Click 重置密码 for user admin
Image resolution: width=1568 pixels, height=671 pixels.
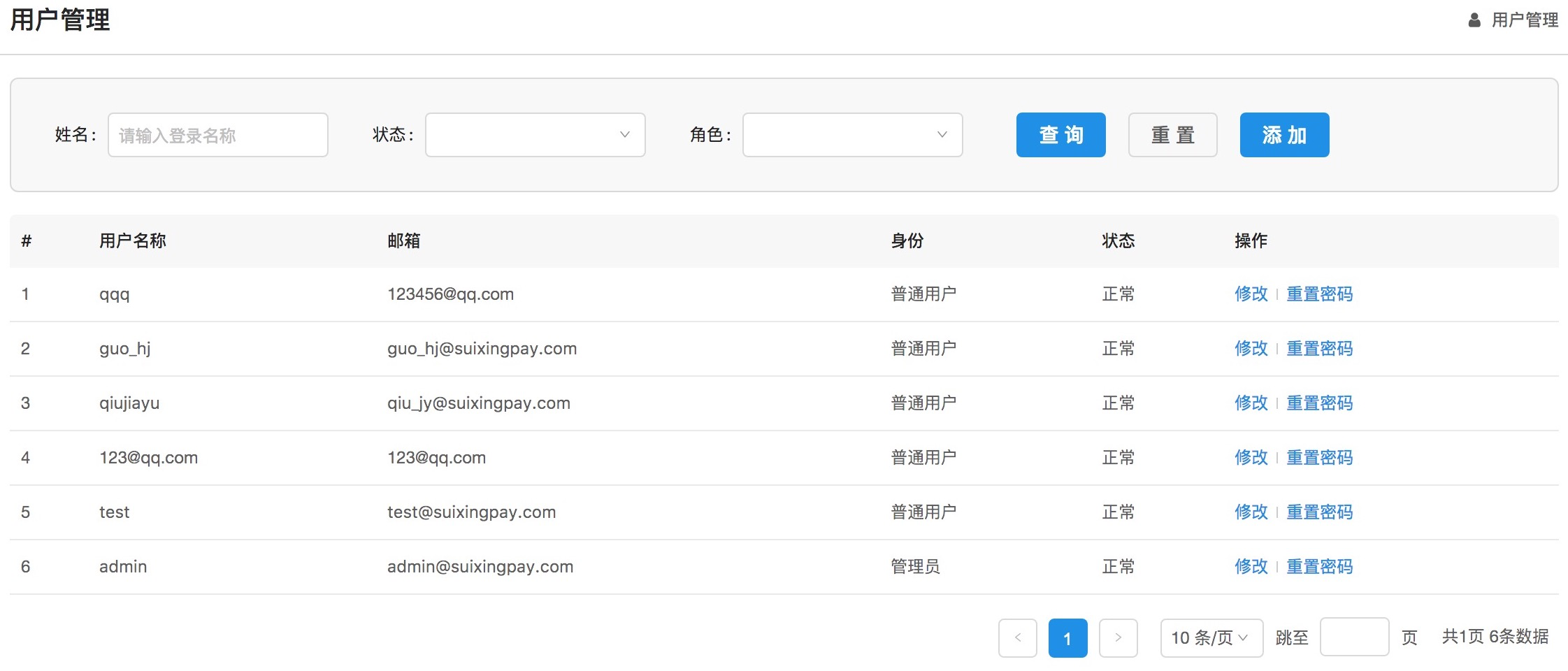[1320, 567]
